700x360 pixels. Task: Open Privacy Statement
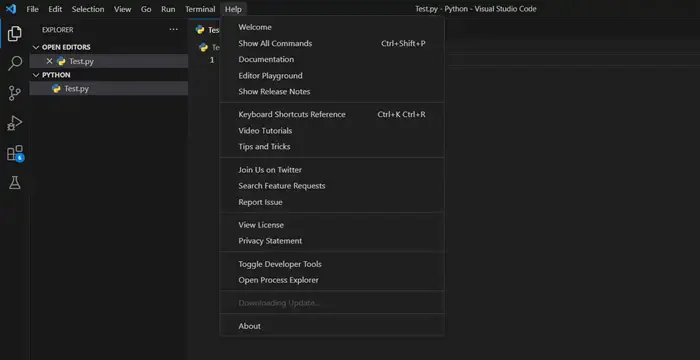[x=332, y=241]
